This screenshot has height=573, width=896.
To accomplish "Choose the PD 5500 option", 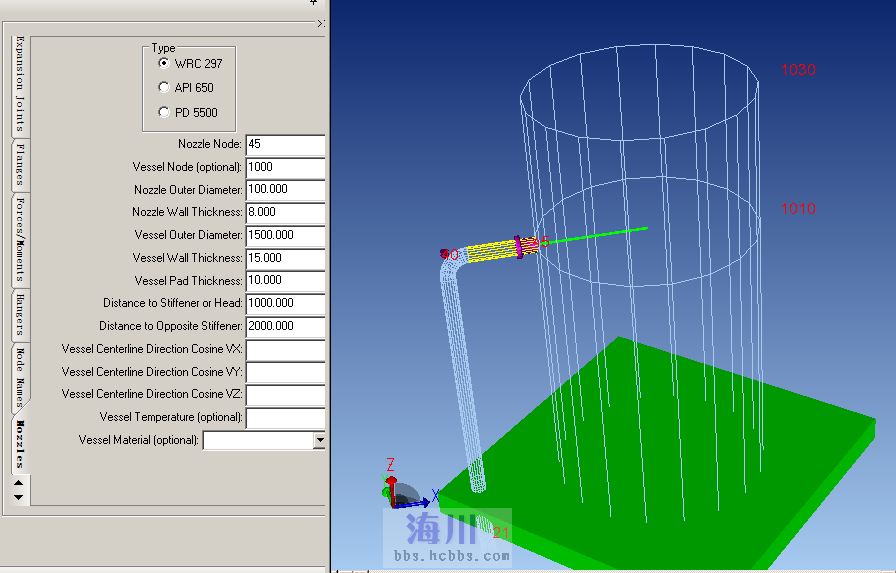I will [x=164, y=112].
